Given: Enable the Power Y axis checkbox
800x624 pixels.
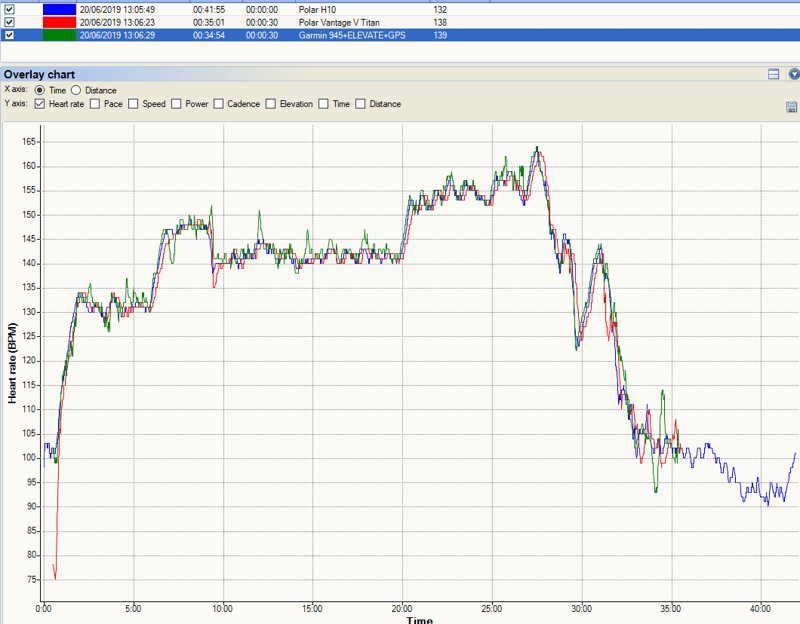Looking at the screenshot, I should 176,104.
